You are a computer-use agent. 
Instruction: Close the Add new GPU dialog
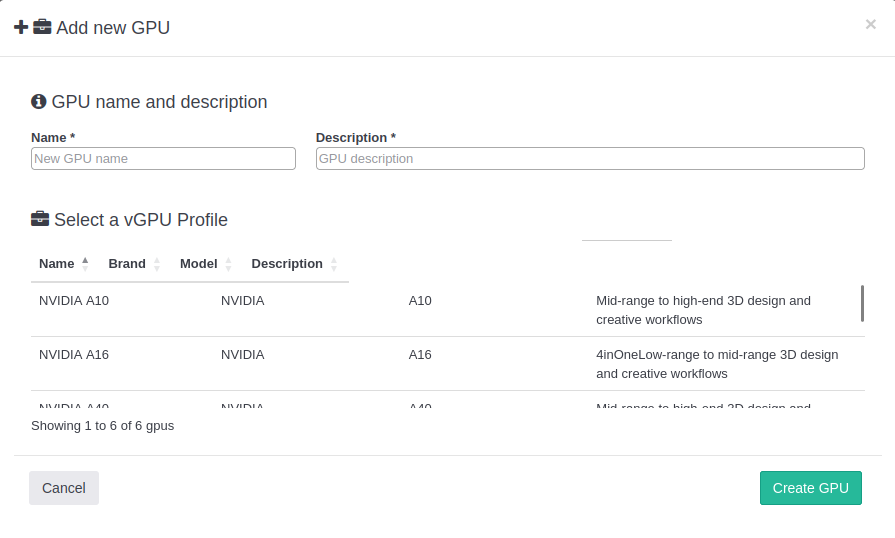coord(870,24)
